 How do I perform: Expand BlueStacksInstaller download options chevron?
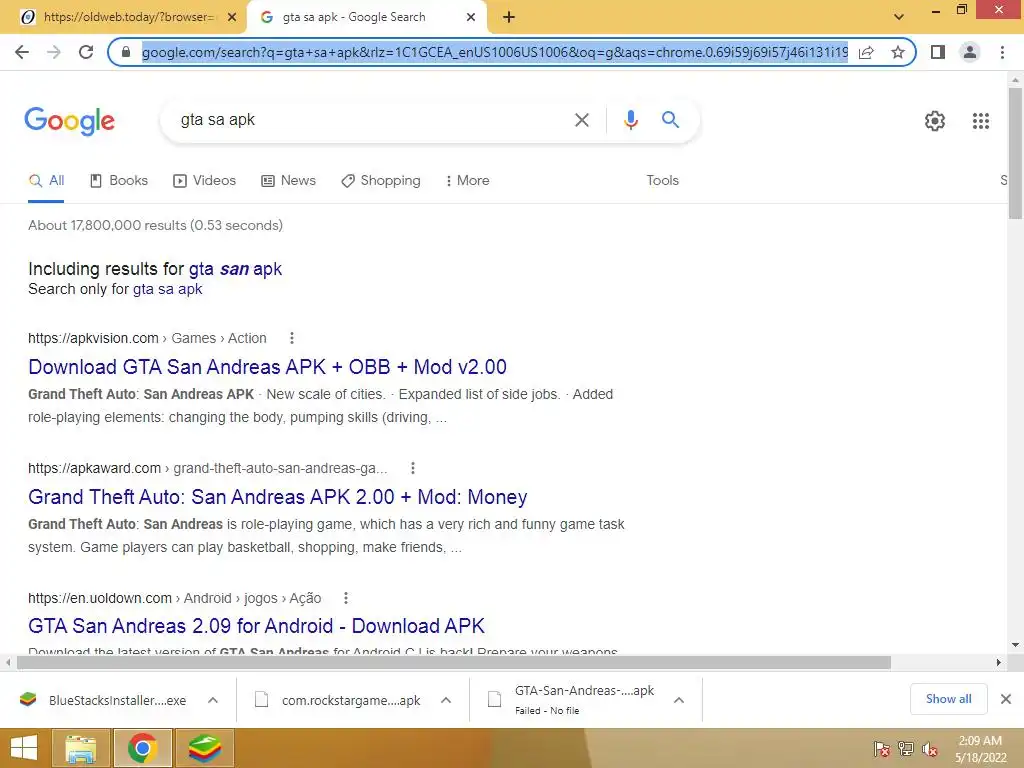pos(213,700)
